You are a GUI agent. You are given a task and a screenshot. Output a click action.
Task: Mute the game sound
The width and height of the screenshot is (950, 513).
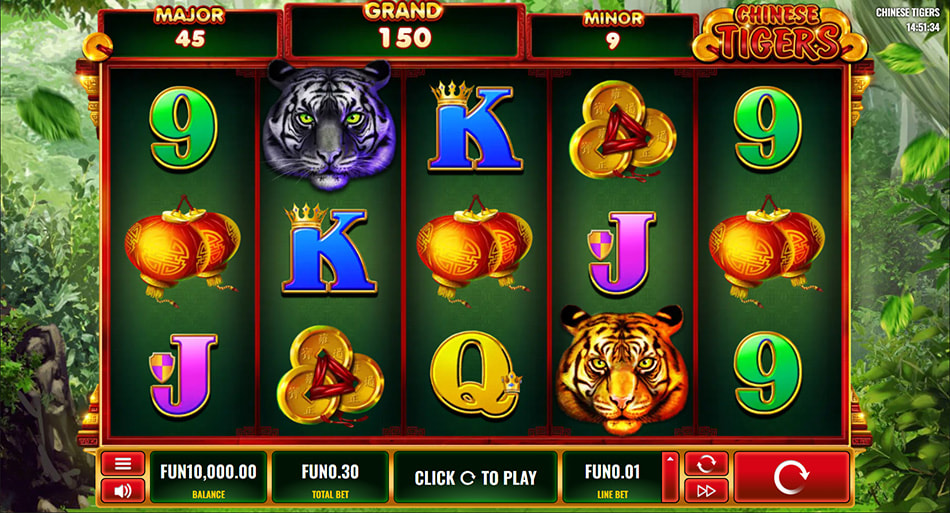[123, 490]
